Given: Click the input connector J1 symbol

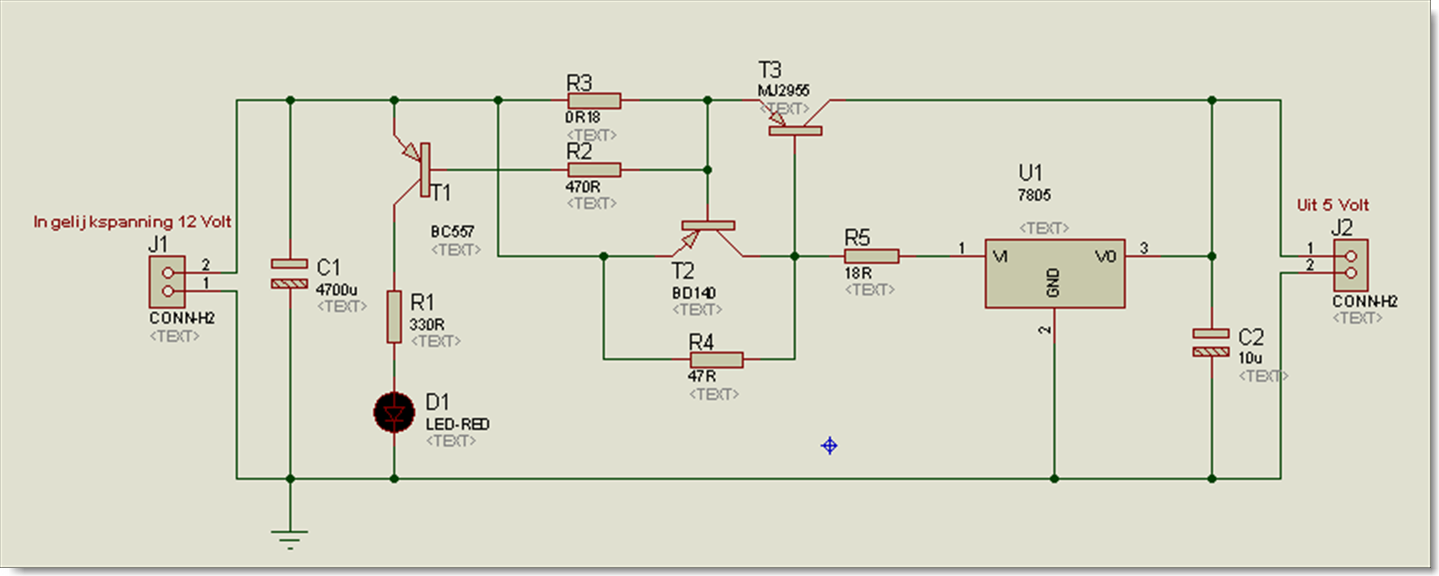Looking at the screenshot, I should (167, 281).
